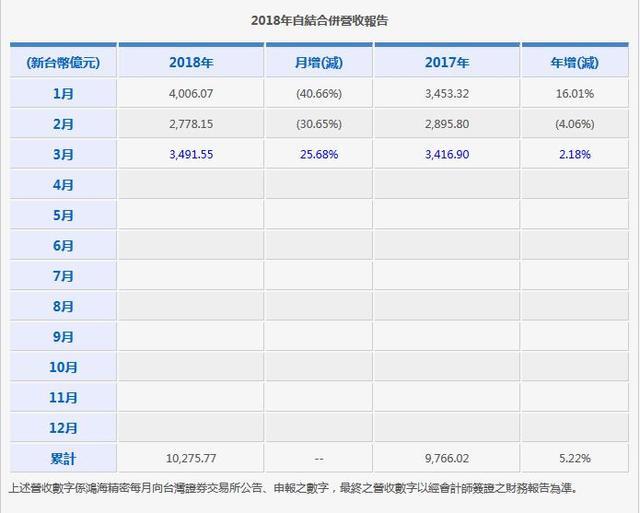Click the 2017年 column header
This screenshot has width=640, height=513.
446,63
